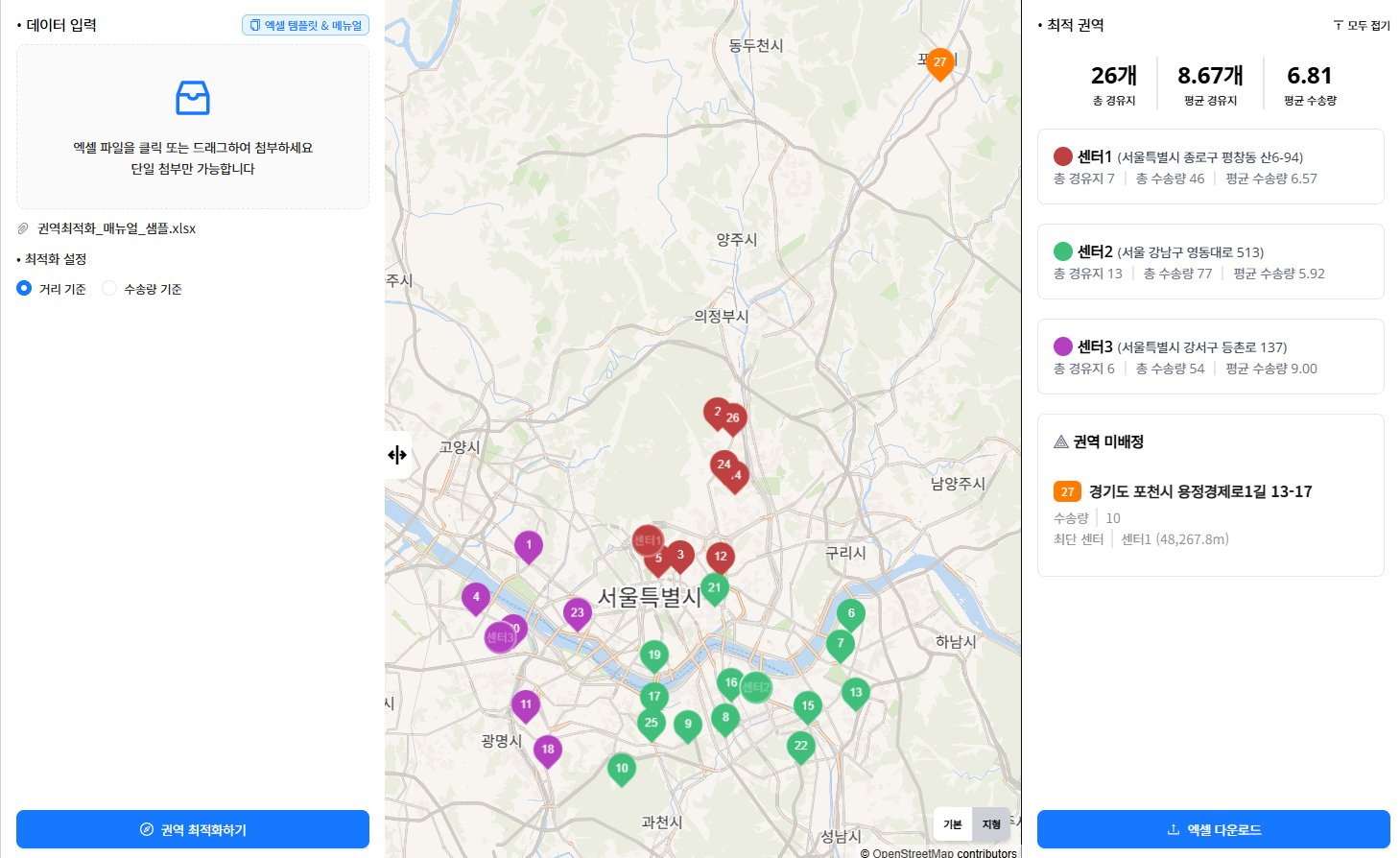Select the 센터1 red center marker
The height and width of the screenshot is (858, 1400).
[x=648, y=540]
